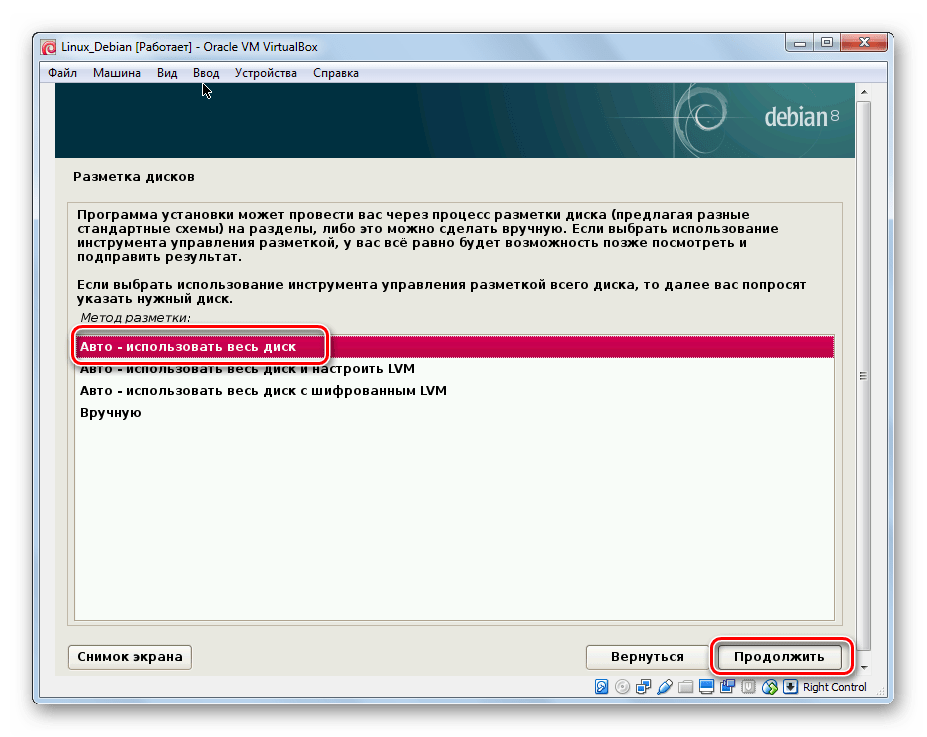Click the video capture status icon
The image size is (927, 737).
(x=728, y=687)
